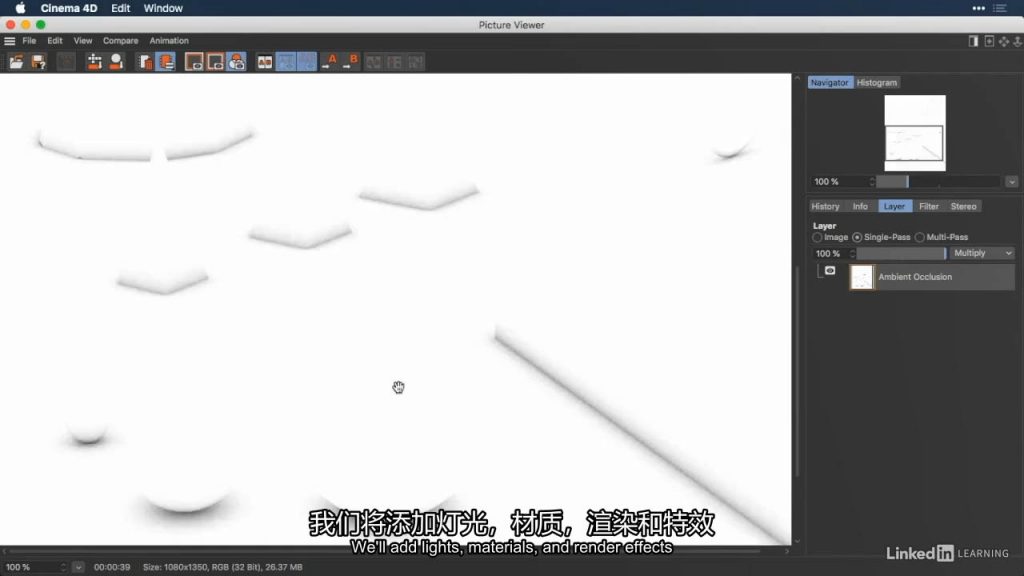Select the Ambient Occlusion layer name
Screen dimensions: 1024x576
point(915,277)
